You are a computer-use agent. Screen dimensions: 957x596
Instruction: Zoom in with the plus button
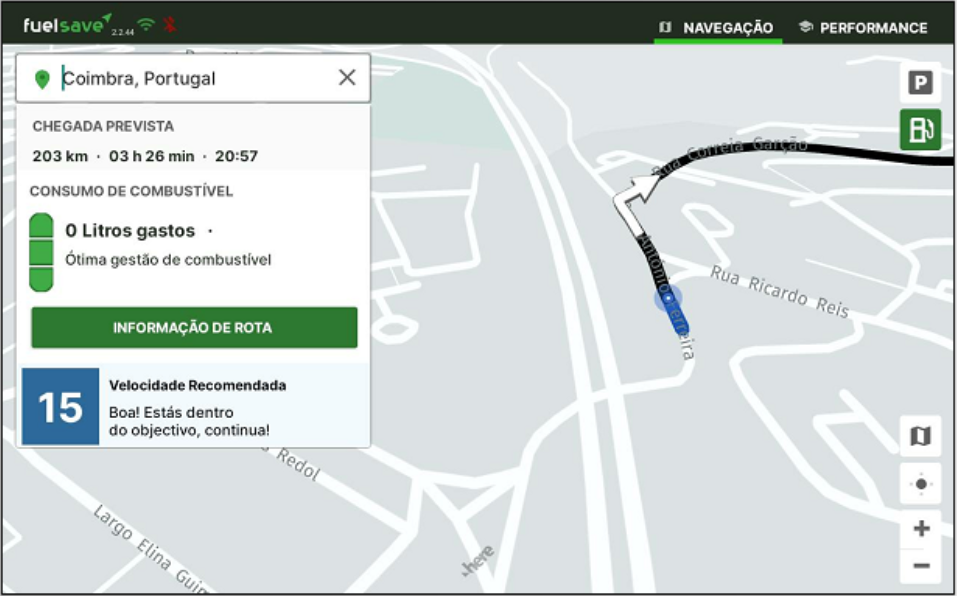coord(920,529)
